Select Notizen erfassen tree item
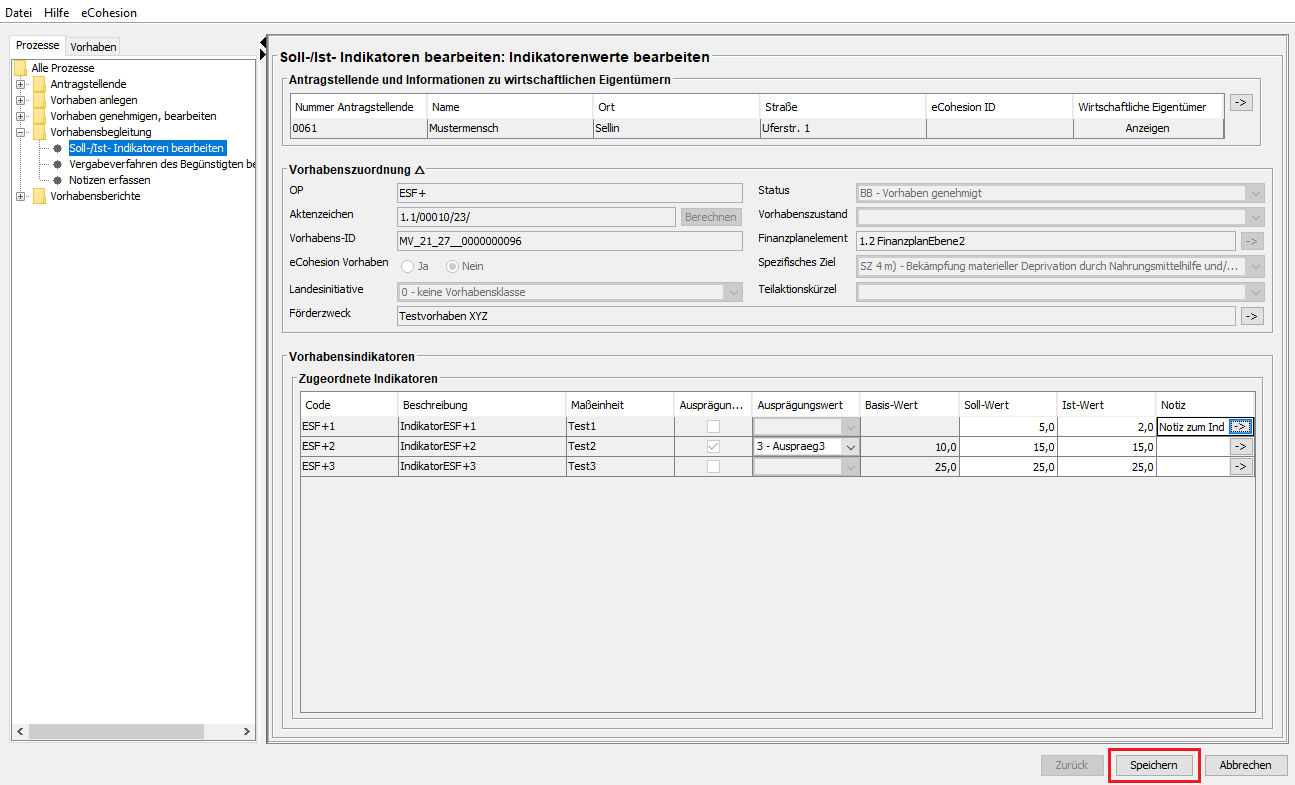 coord(109,180)
